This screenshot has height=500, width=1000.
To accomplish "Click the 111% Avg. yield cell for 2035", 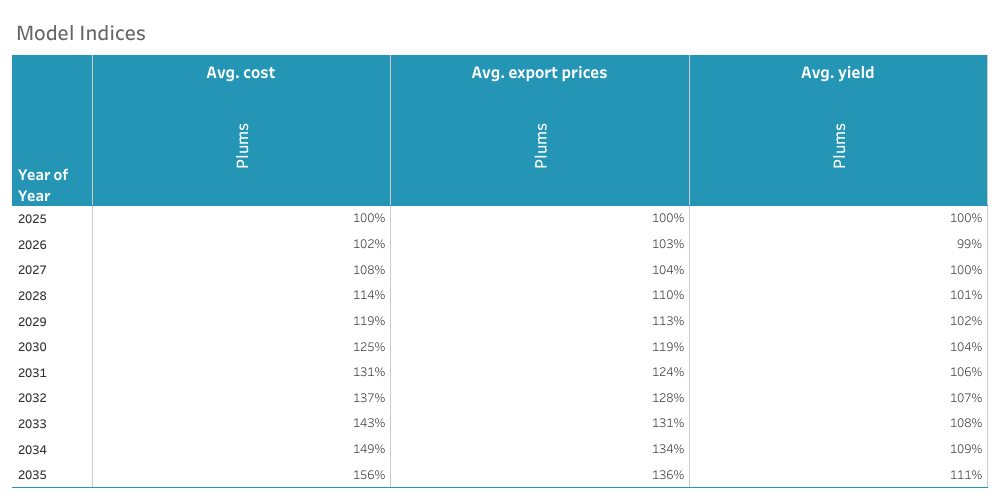I will (967, 475).
